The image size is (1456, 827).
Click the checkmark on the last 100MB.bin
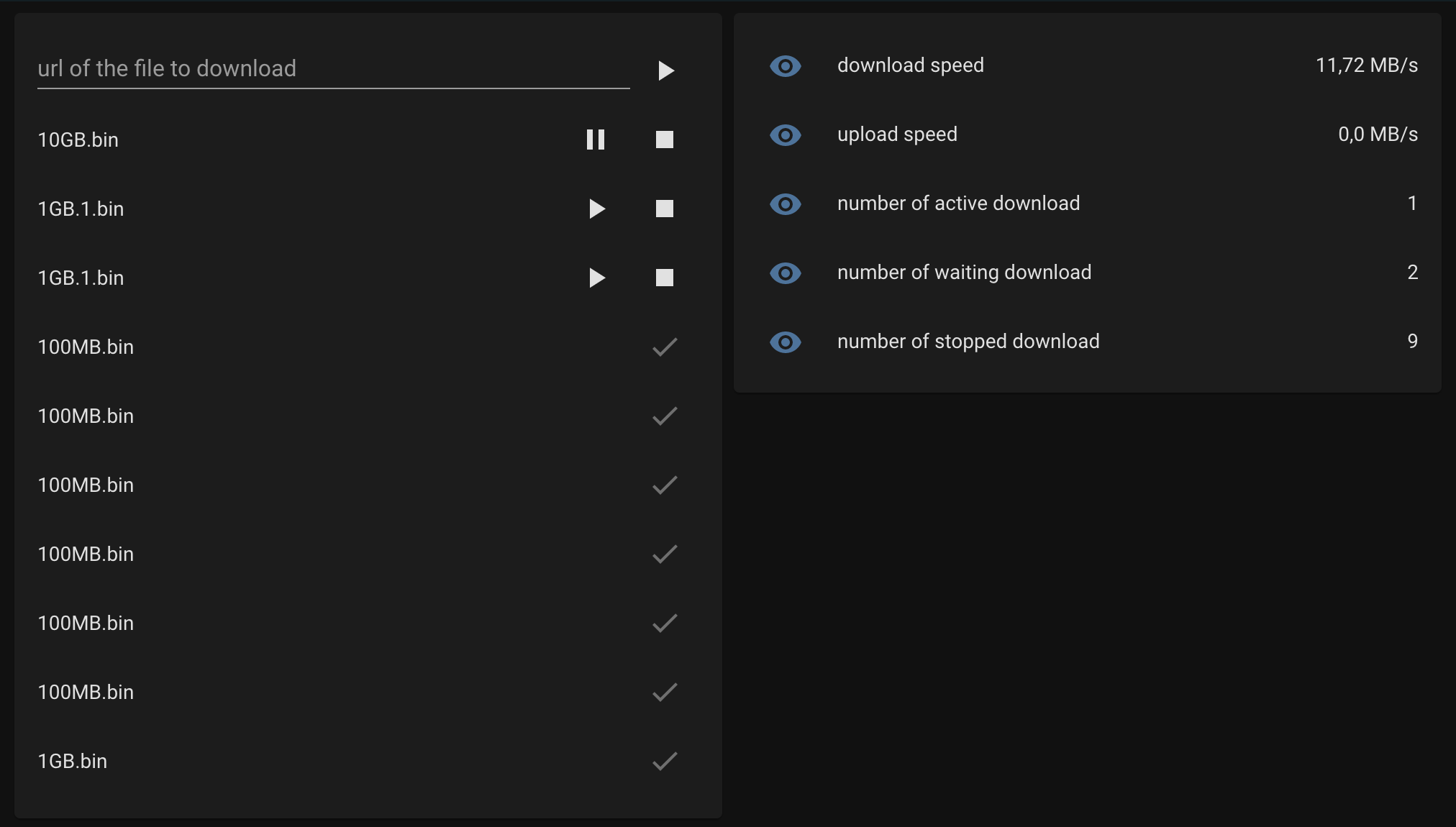[665, 692]
